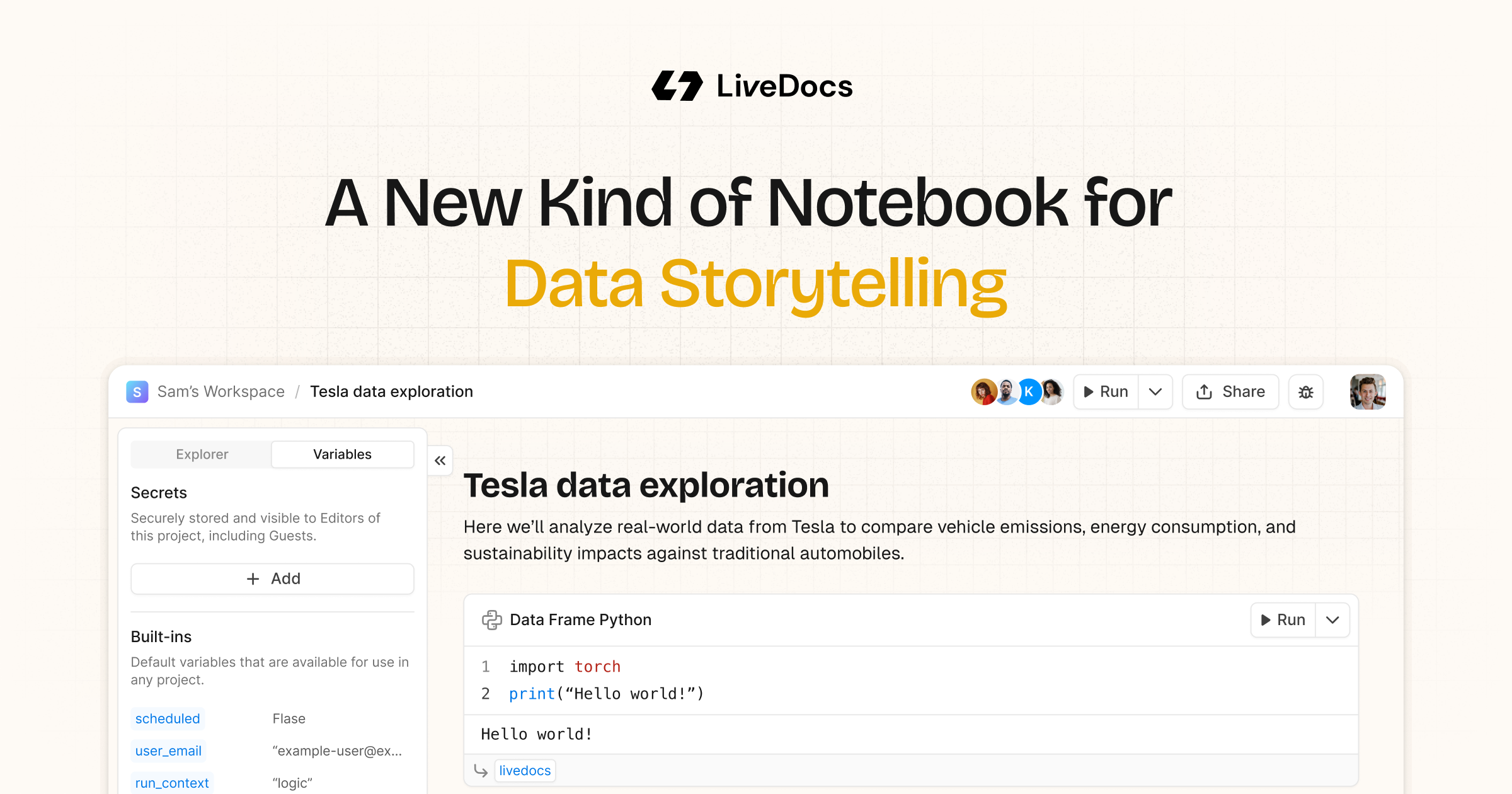Click the Sam's Workspace avatar icon
This screenshot has width=1512, height=794.
click(137, 391)
